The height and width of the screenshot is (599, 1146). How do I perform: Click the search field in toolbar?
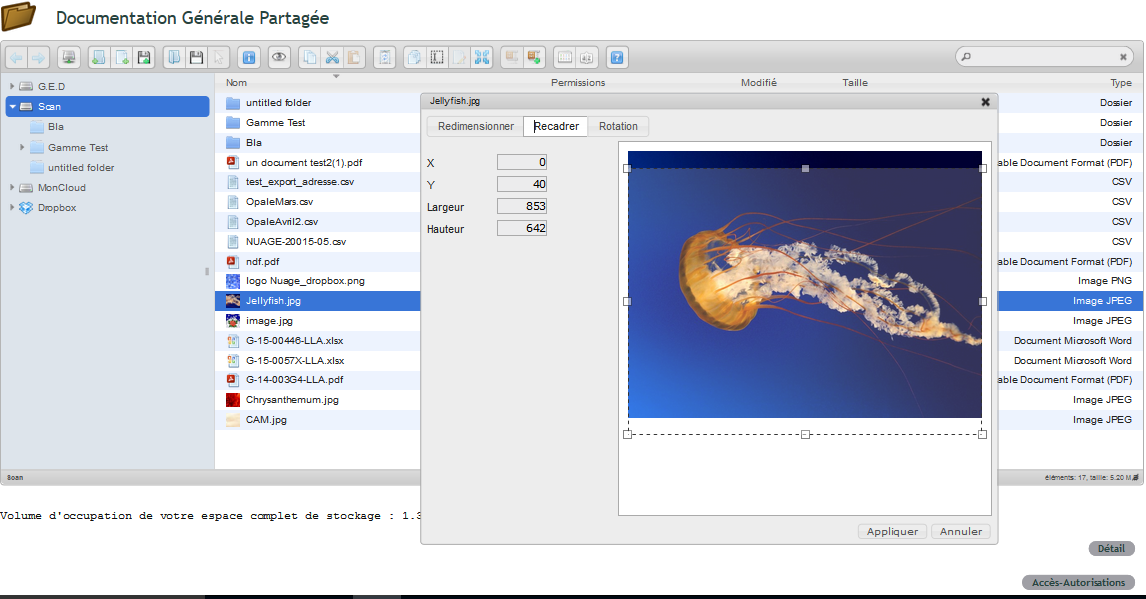[1044, 56]
